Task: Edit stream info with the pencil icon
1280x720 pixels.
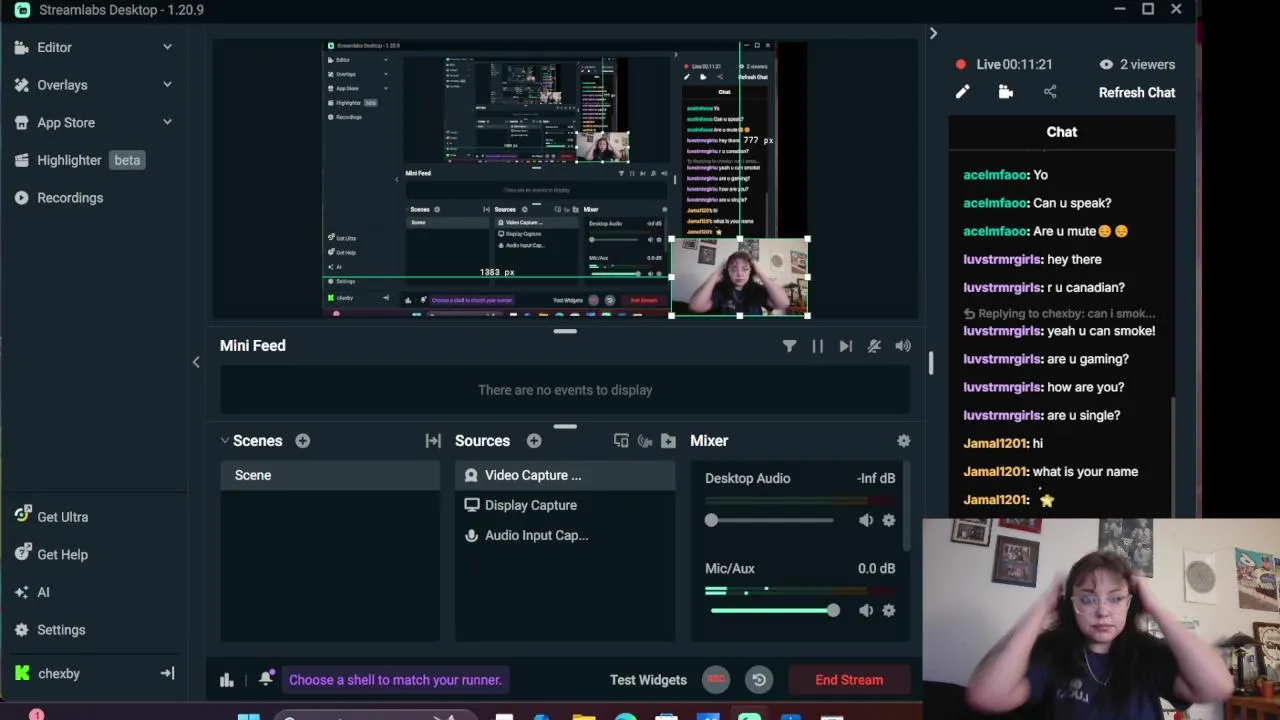Action: click(x=962, y=92)
